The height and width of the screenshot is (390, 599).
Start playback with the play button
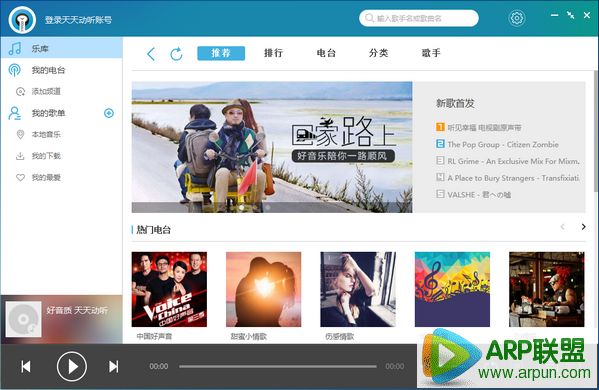(x=72, y=366)
